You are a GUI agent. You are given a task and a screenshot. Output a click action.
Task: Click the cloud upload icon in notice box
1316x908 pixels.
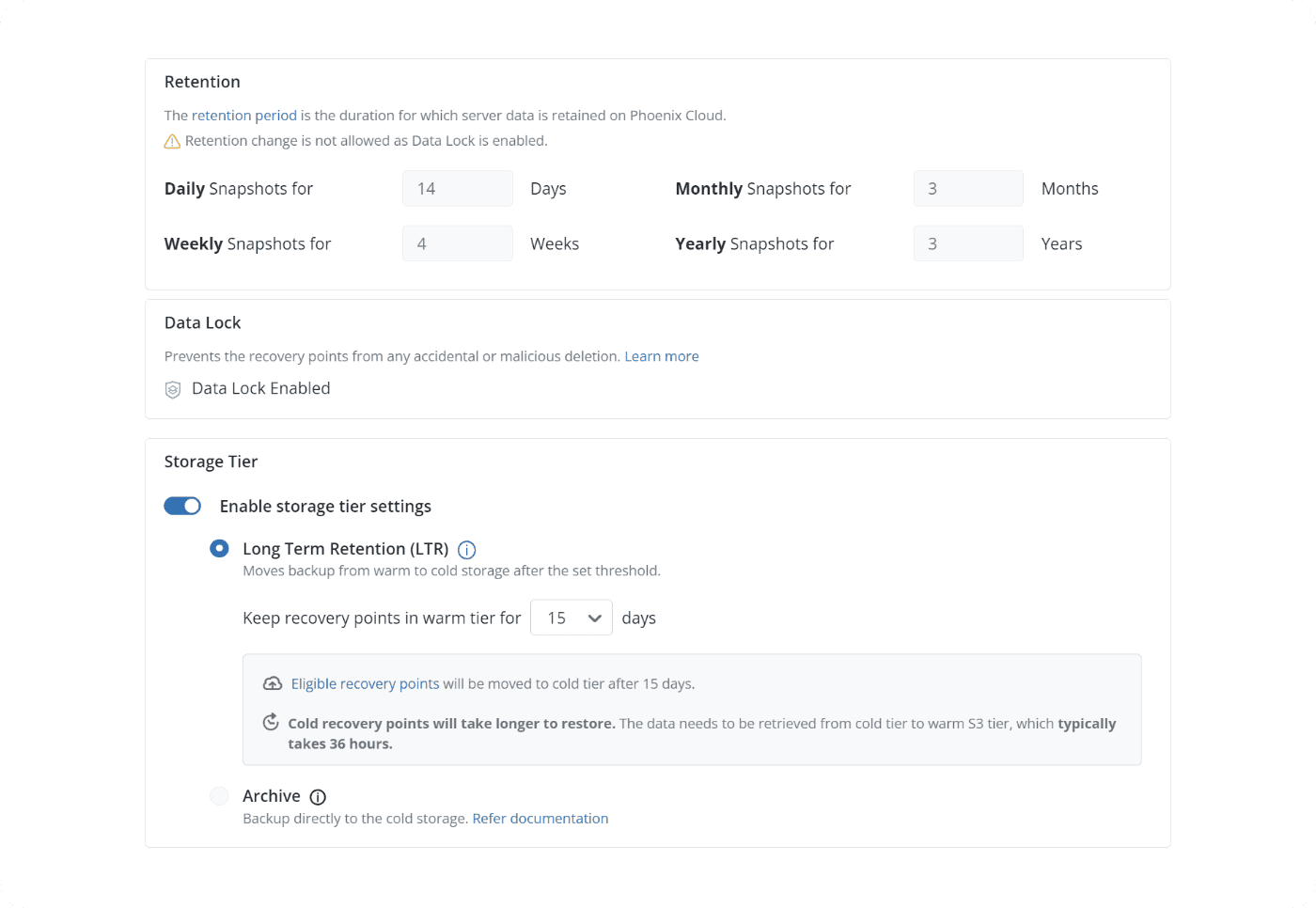click(x=272, y=683)
